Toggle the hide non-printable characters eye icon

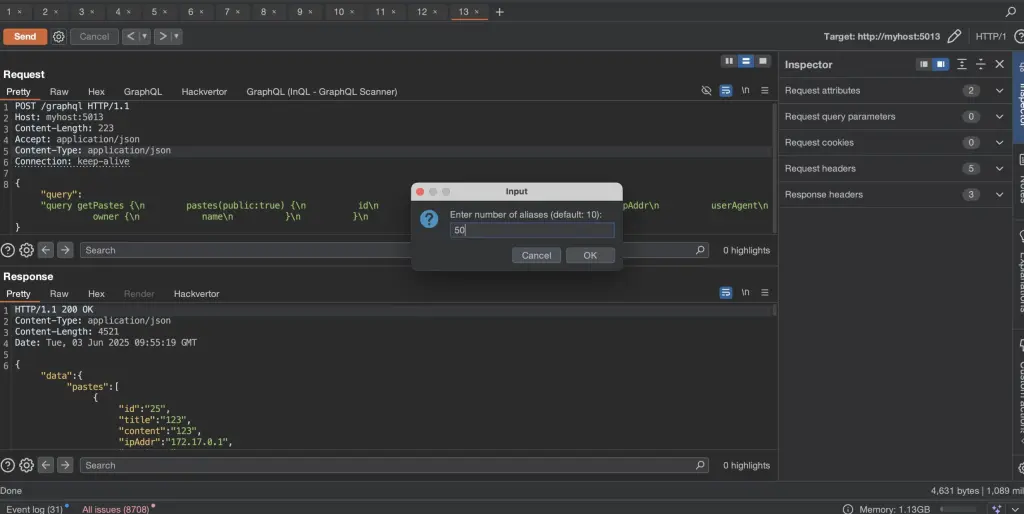pyautogui.click(x=706, y=91)
